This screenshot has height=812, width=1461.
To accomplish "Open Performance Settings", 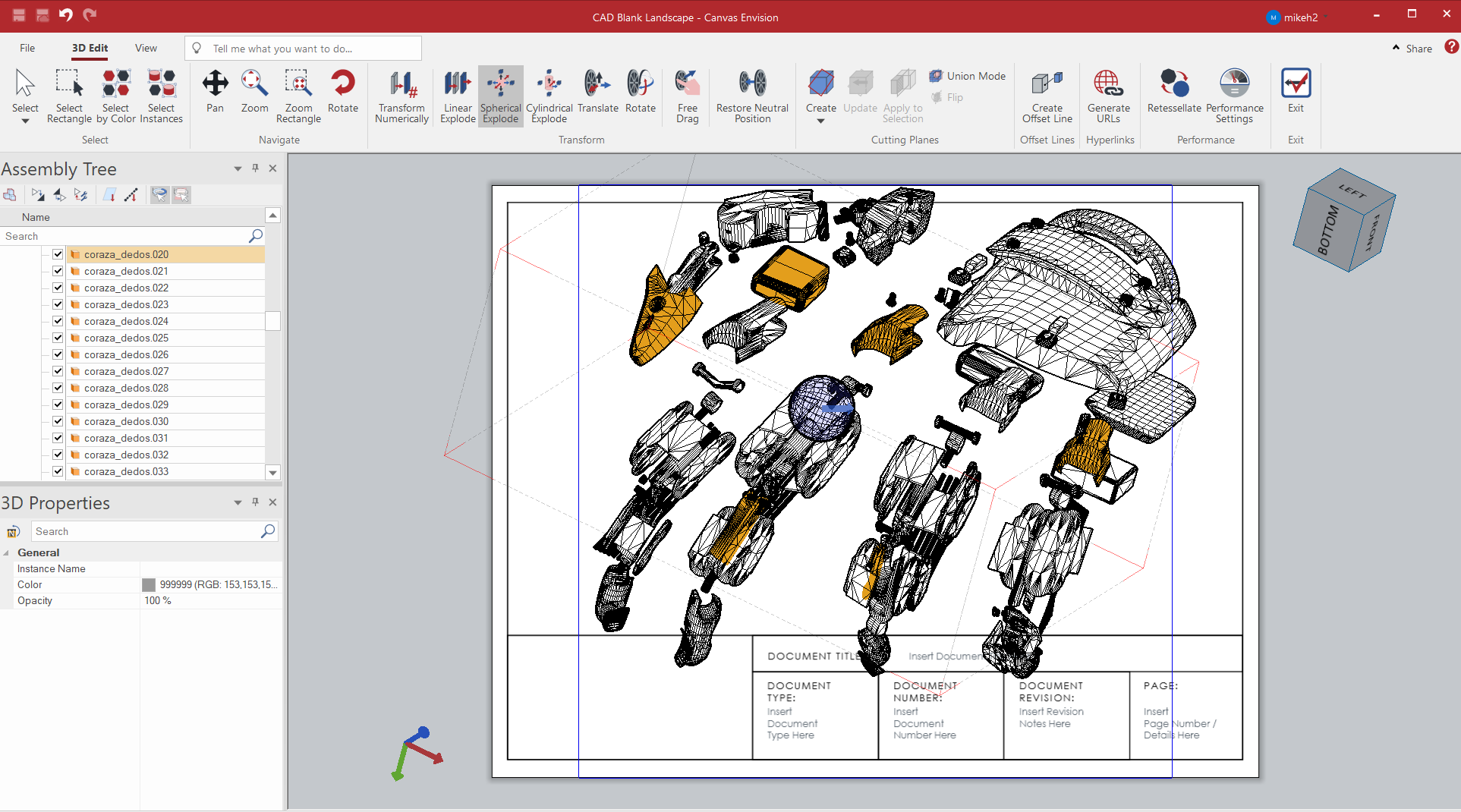I will (x=1234, y=83).
